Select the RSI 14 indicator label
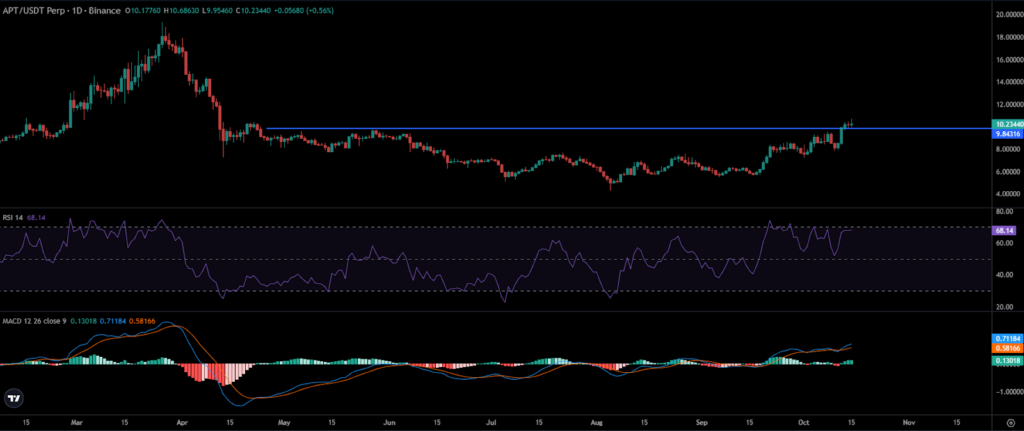Screen dimensions: 1024x431 [12, 217]
